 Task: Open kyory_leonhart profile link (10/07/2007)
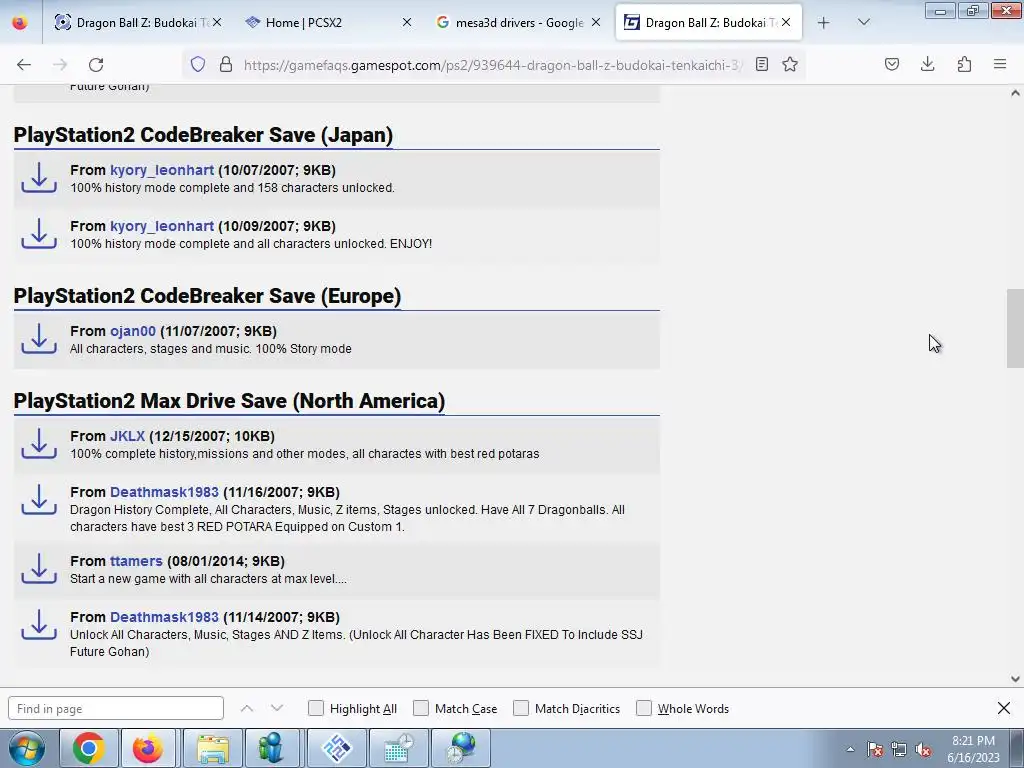(x=162, y=170)
